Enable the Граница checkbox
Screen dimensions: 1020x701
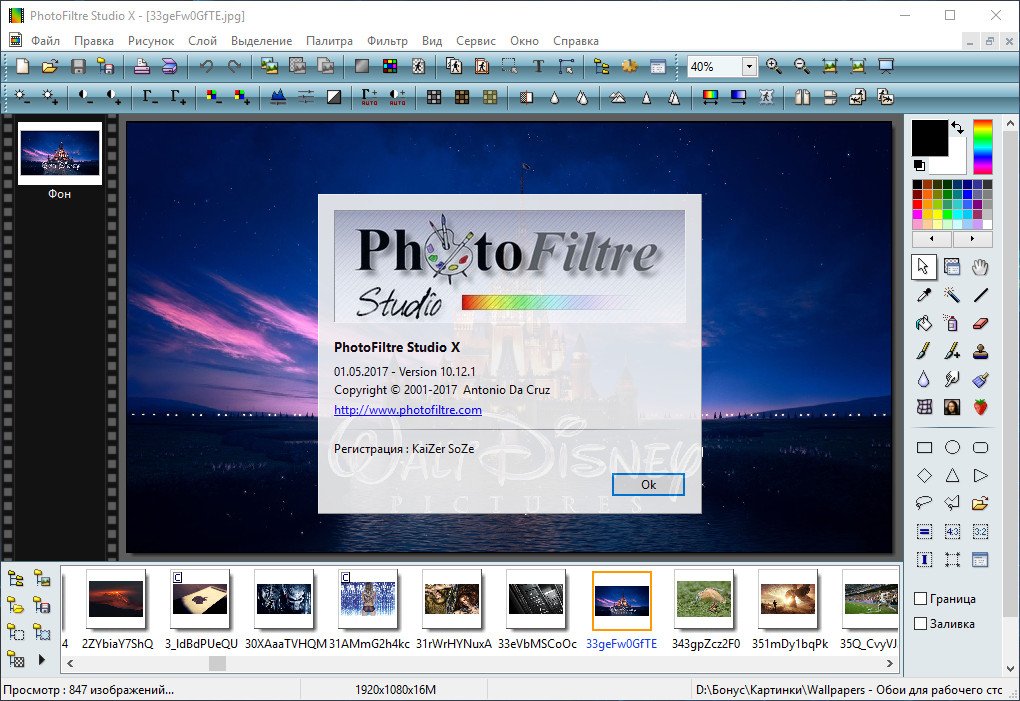pyautogui.click(x=921, y=599)
